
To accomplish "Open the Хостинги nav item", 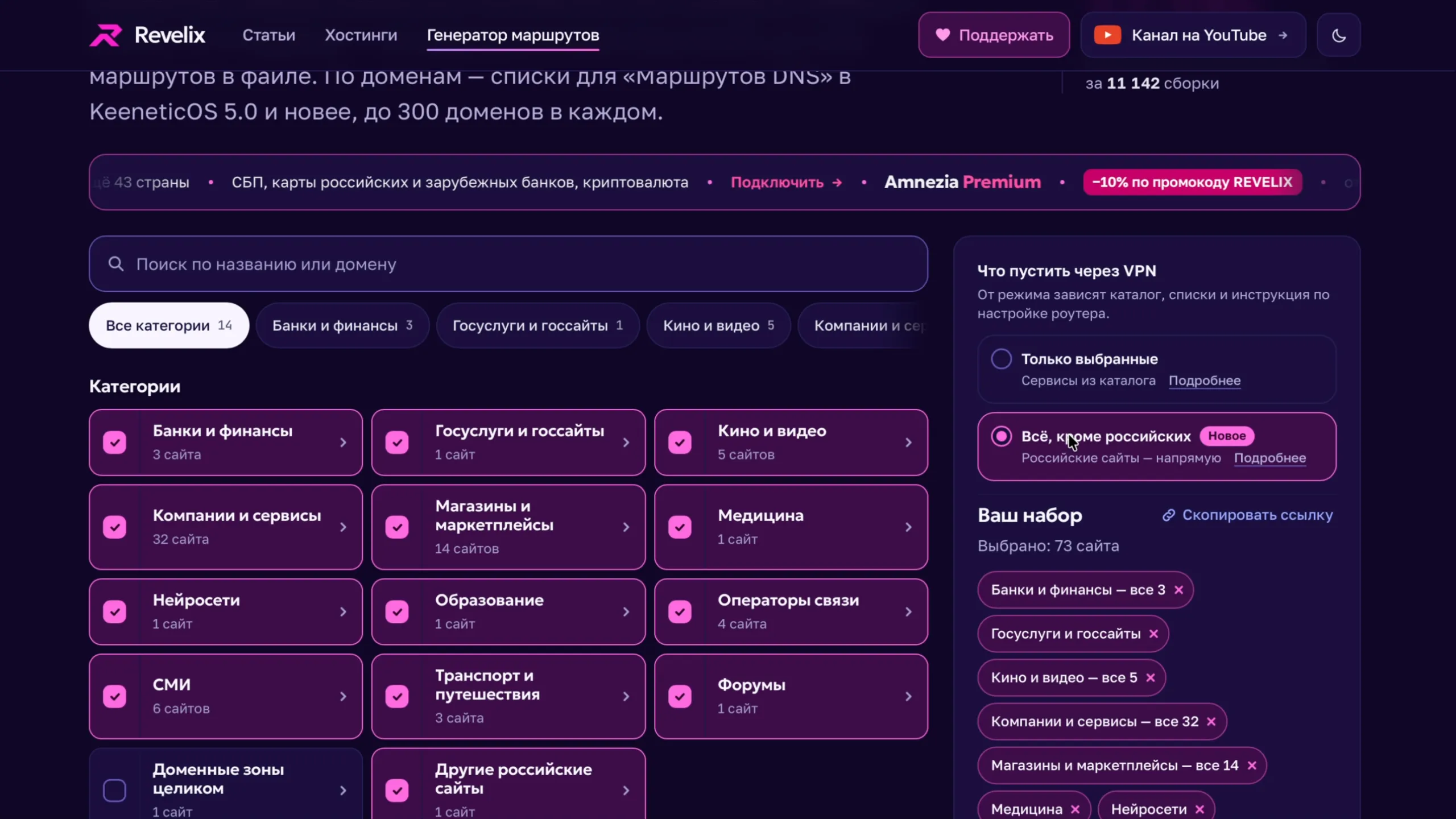I will tap(361, 35).
